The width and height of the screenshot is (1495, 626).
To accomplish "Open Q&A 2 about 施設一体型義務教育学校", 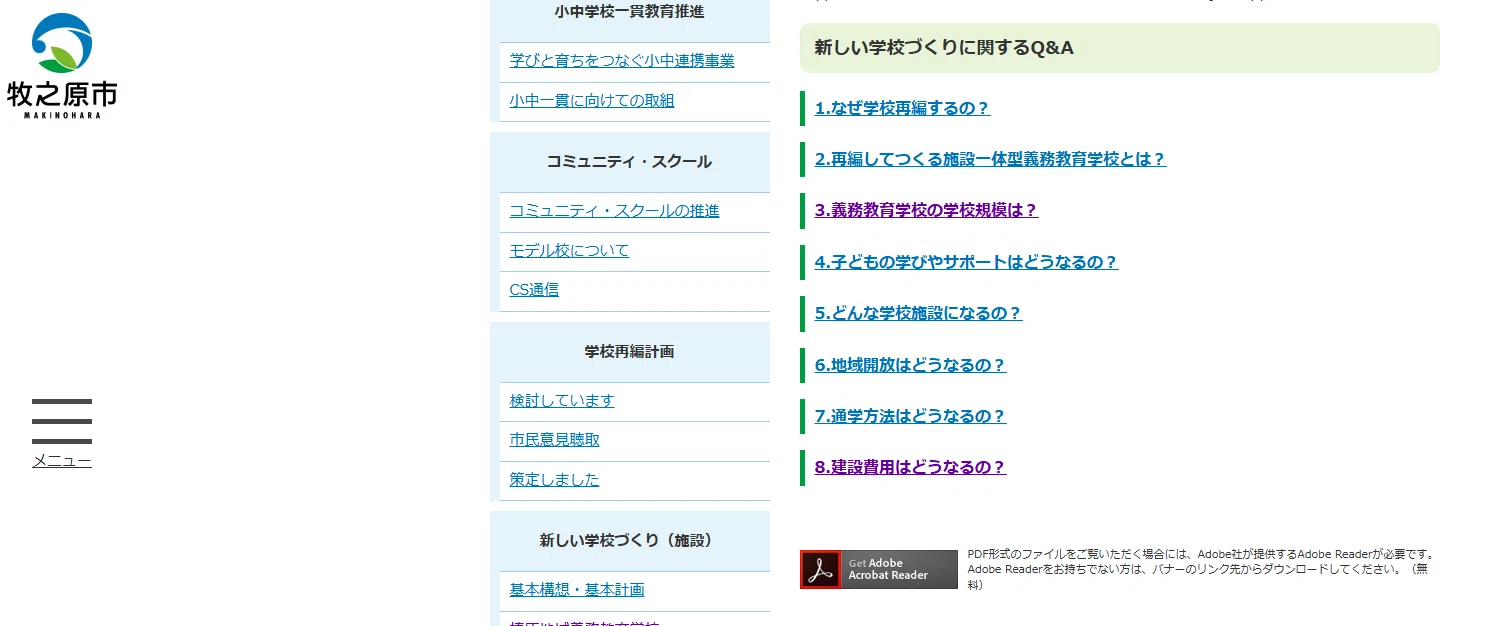I will click(x=990, y=159).
